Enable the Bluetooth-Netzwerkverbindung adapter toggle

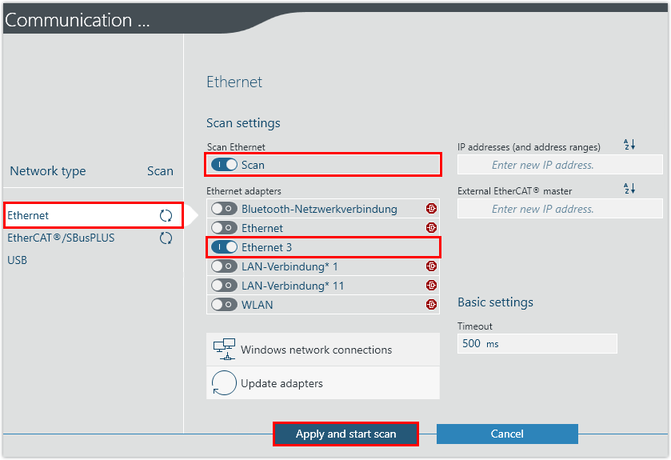224,209
